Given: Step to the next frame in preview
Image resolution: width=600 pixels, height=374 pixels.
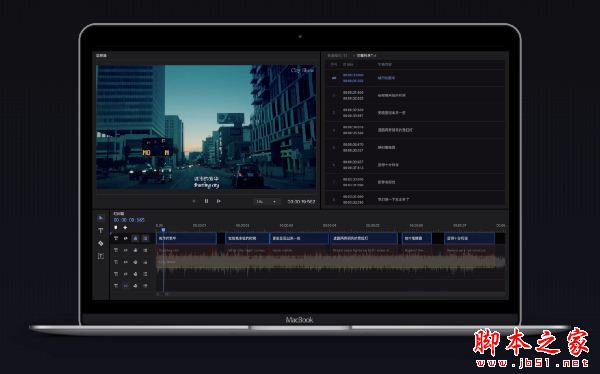Looking at the screenshot, I should tap(218, 201).
